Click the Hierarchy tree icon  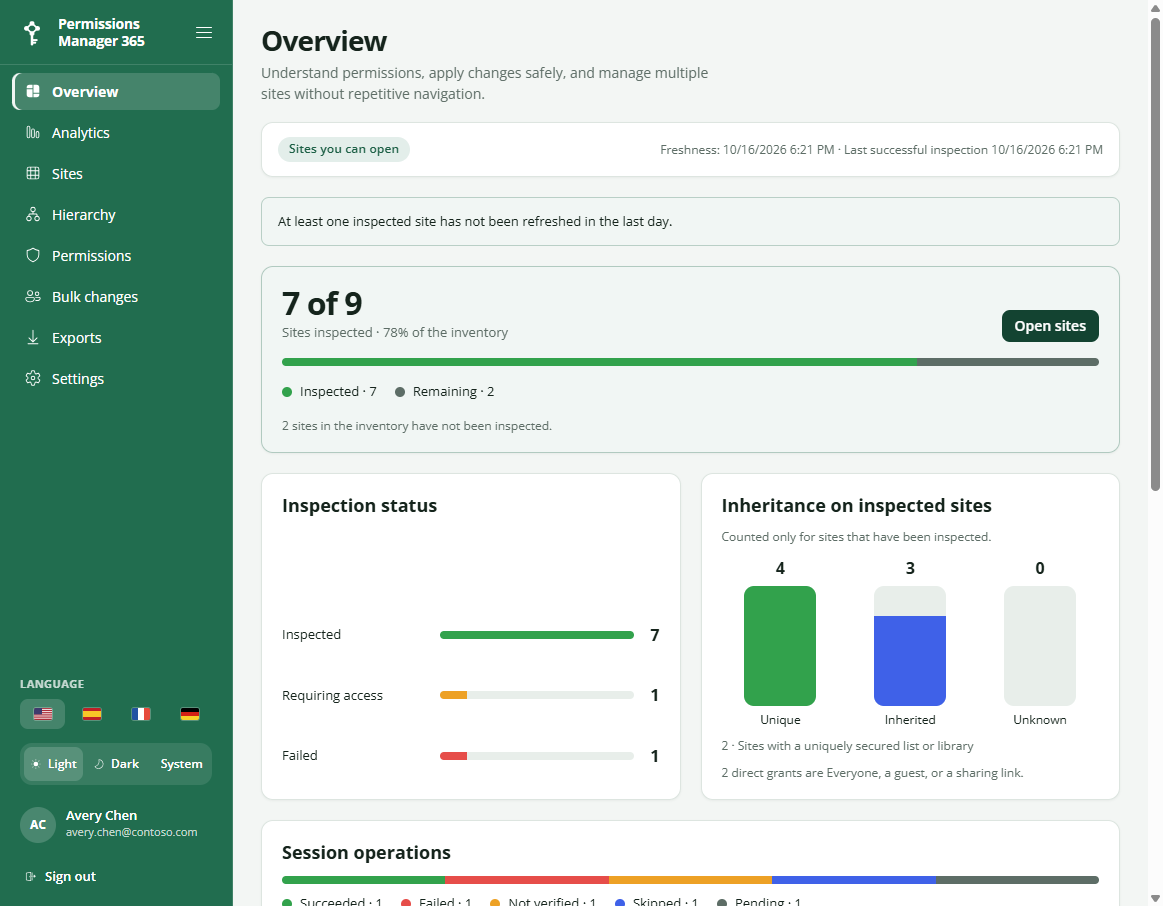pyautogui.click(x=33, y=214)
